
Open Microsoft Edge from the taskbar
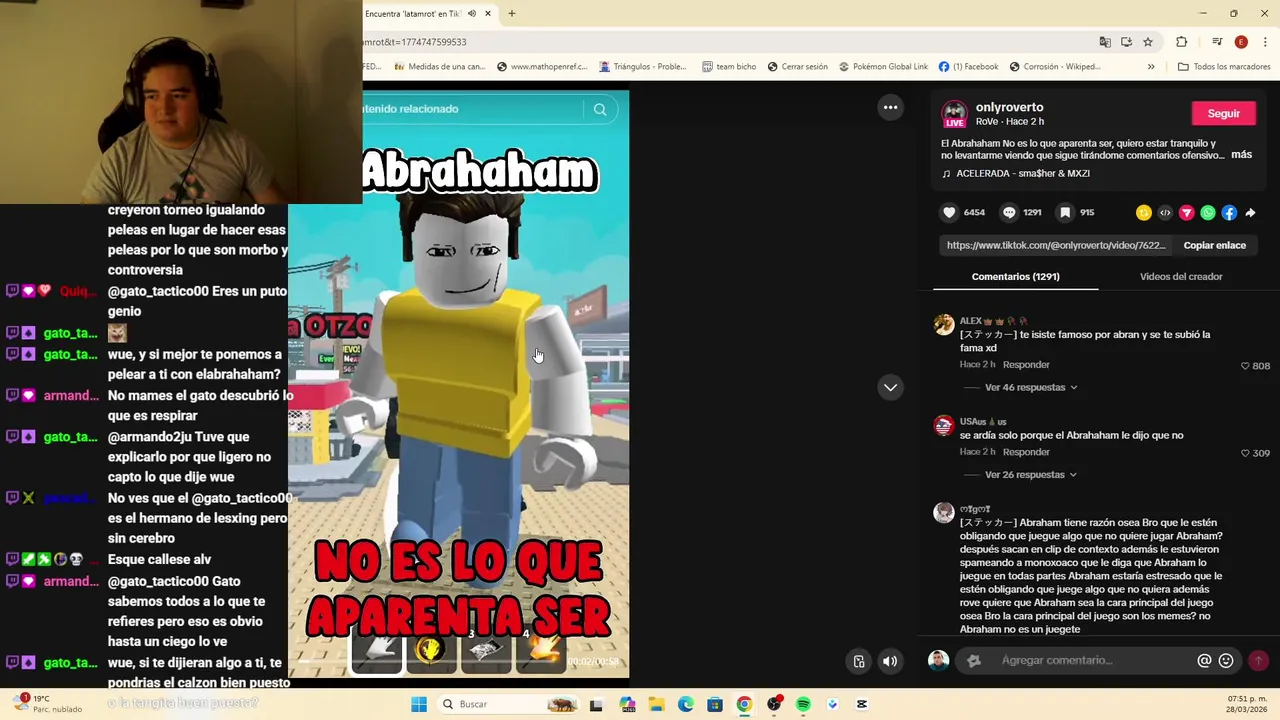point(686,704)
